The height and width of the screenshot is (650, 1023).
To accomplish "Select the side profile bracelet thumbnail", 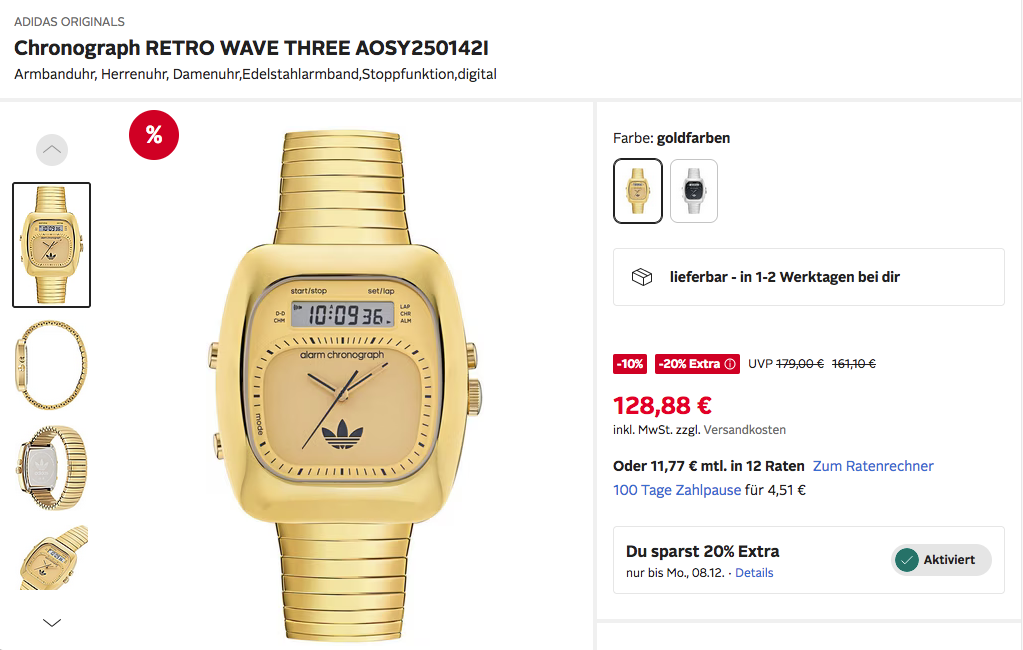I will click(x=52, y=365).
